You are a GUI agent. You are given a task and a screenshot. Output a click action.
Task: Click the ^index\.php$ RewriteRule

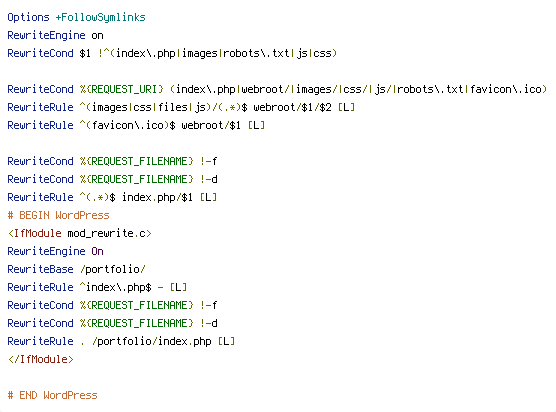pyautogui.click(x=97, y=288)
